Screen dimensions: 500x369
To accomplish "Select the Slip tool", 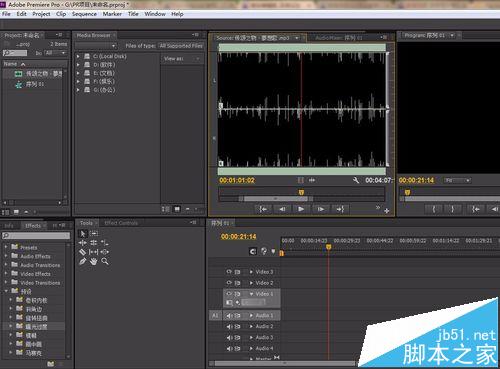I will [94, 252].
